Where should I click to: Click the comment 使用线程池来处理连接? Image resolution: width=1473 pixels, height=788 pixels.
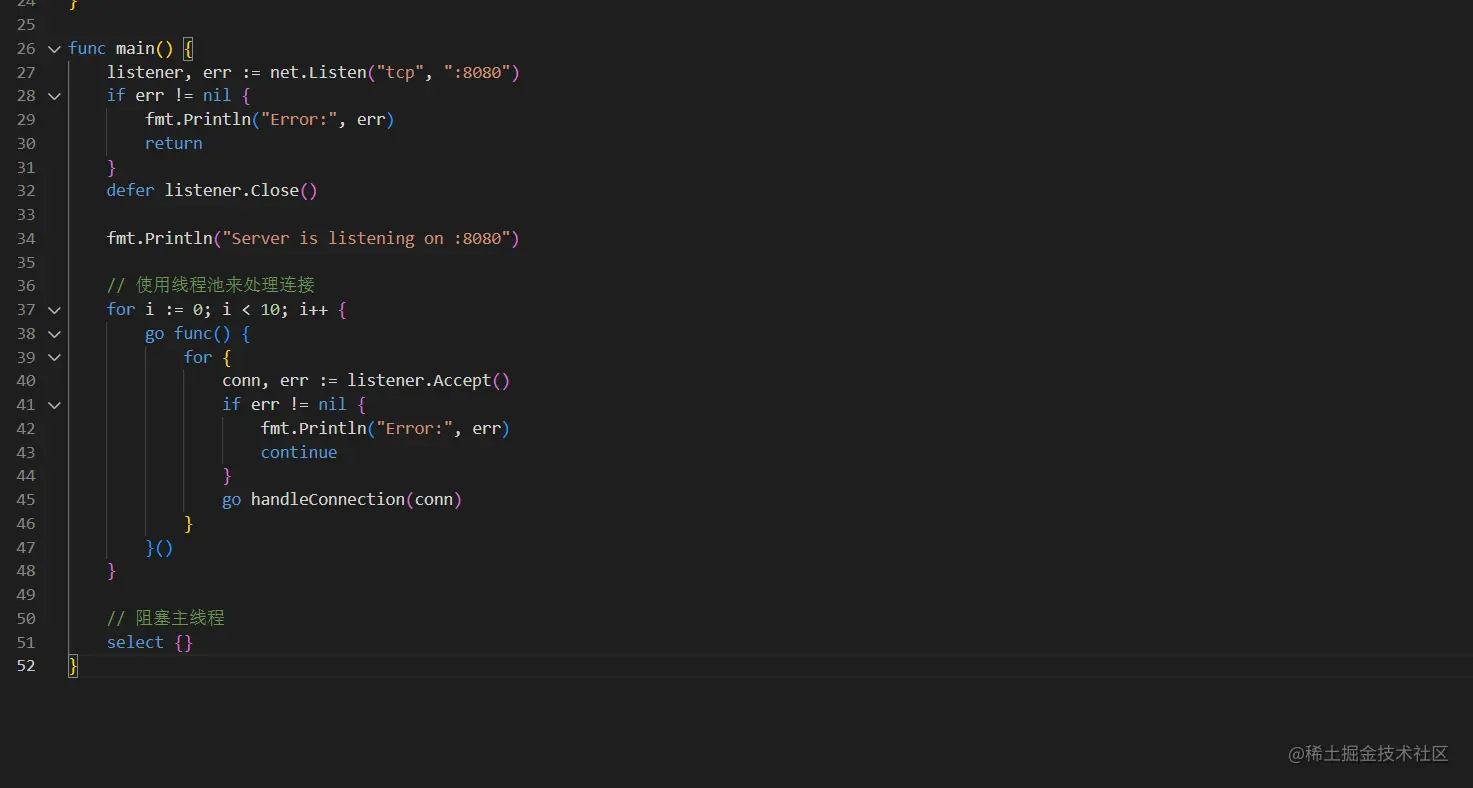point(211,286)
